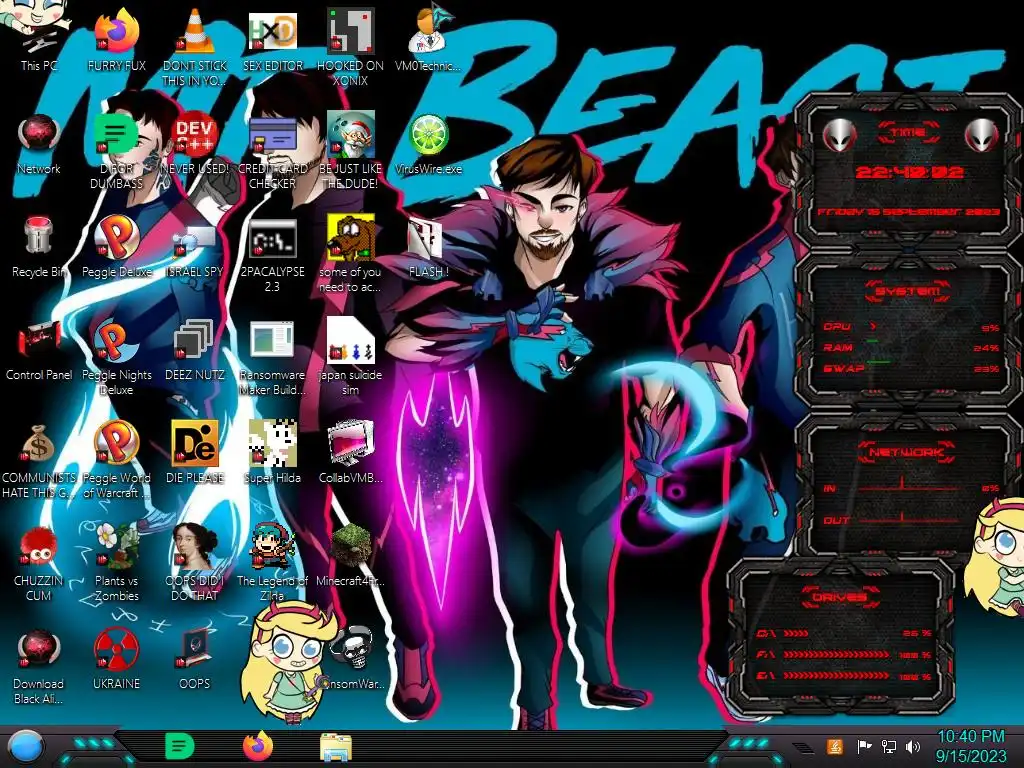Click the SYSTEM widget header
The image size is (1024, 768).
[x=908, y=291]
